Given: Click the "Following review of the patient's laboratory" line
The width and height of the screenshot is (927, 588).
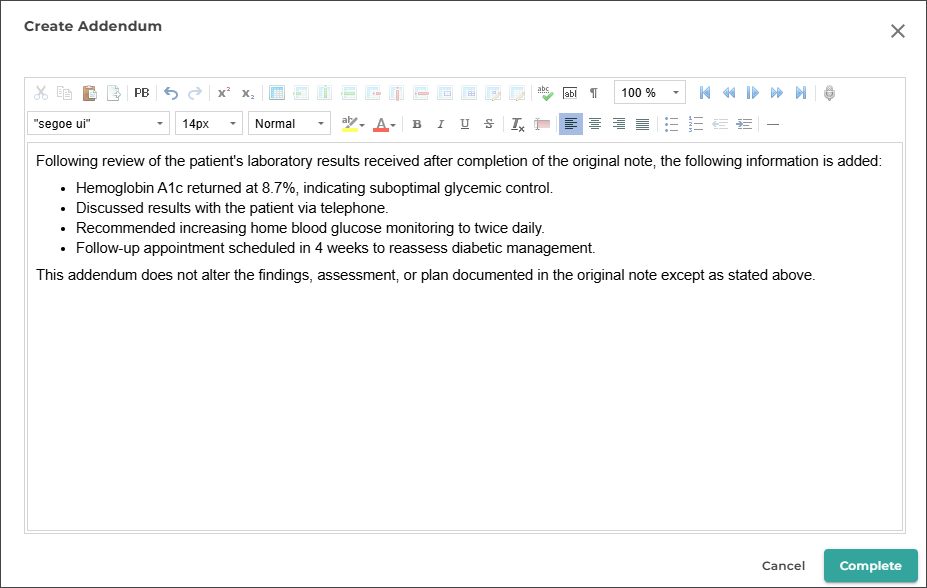Looking at the screenshot, I should [459, 161].
